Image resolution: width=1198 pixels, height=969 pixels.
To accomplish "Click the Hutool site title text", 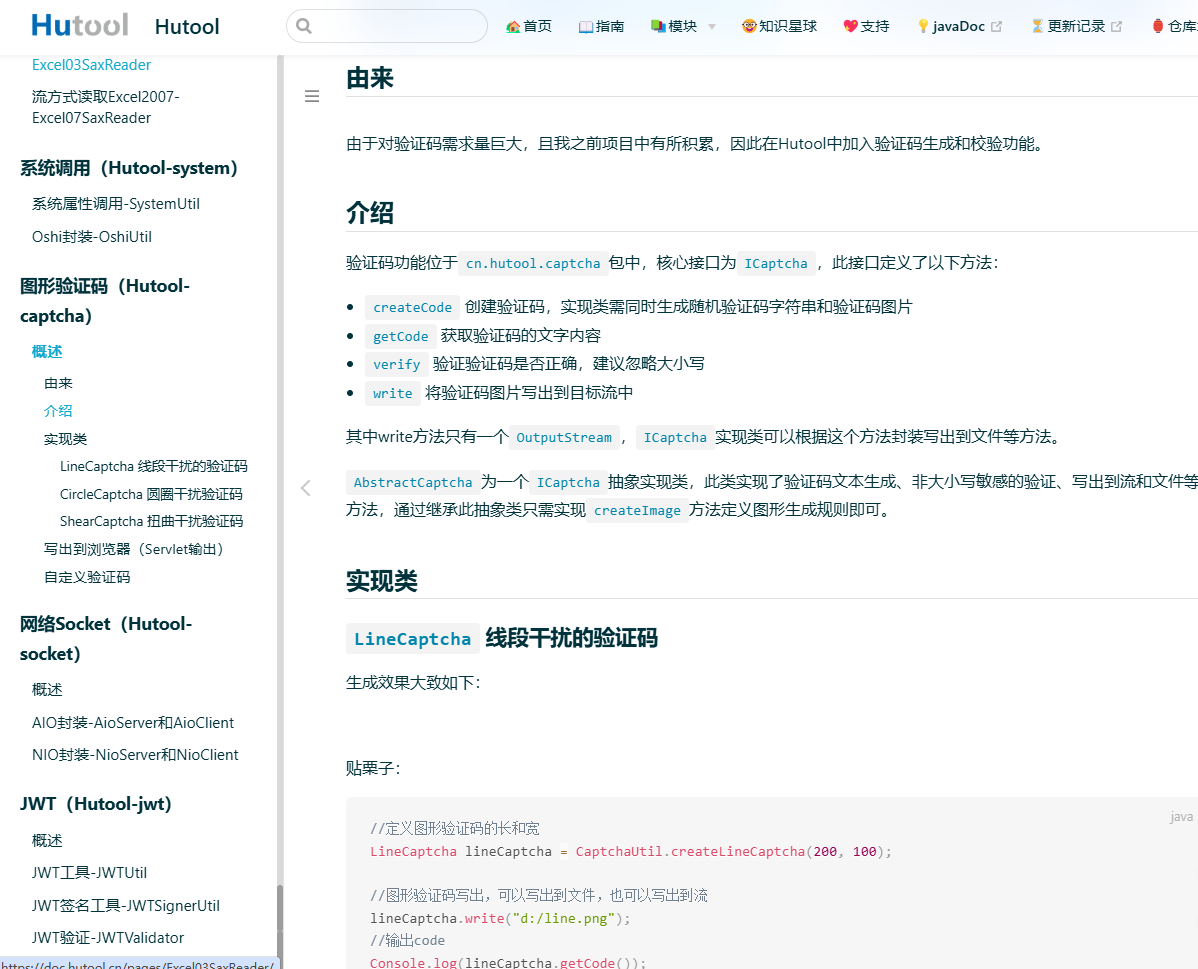I will coord(186,27).
